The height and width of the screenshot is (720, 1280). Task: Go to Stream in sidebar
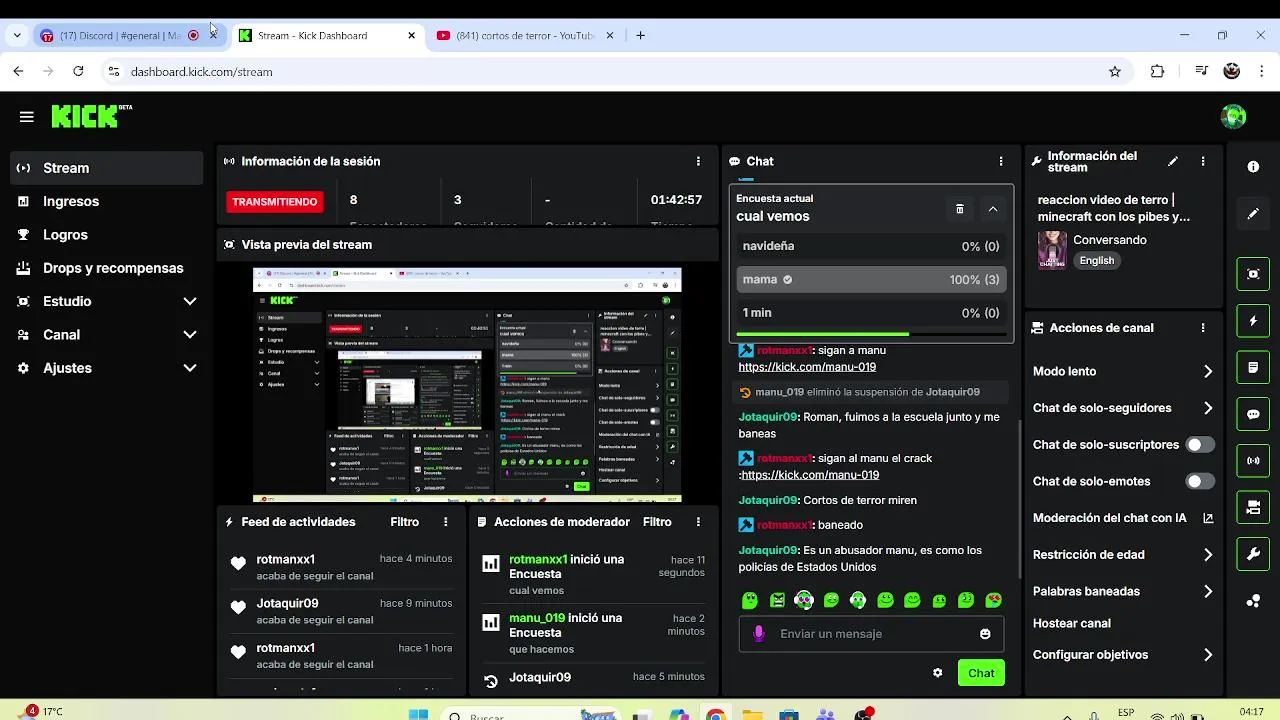pos(107,168)
